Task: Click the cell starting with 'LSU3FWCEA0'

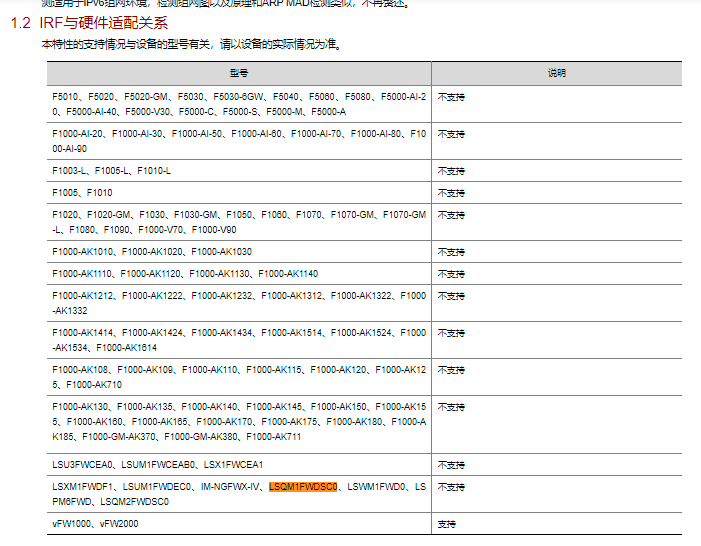Action: coord(239,465)
